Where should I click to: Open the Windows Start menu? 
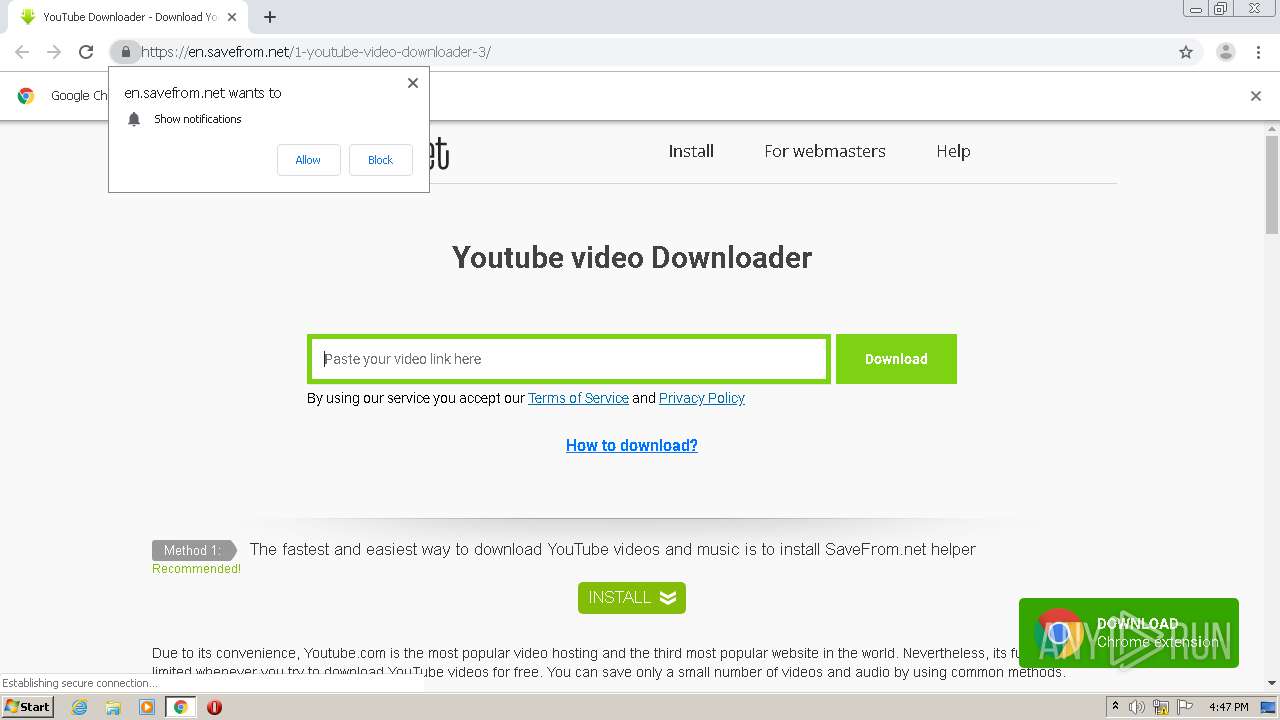point(27,706)
